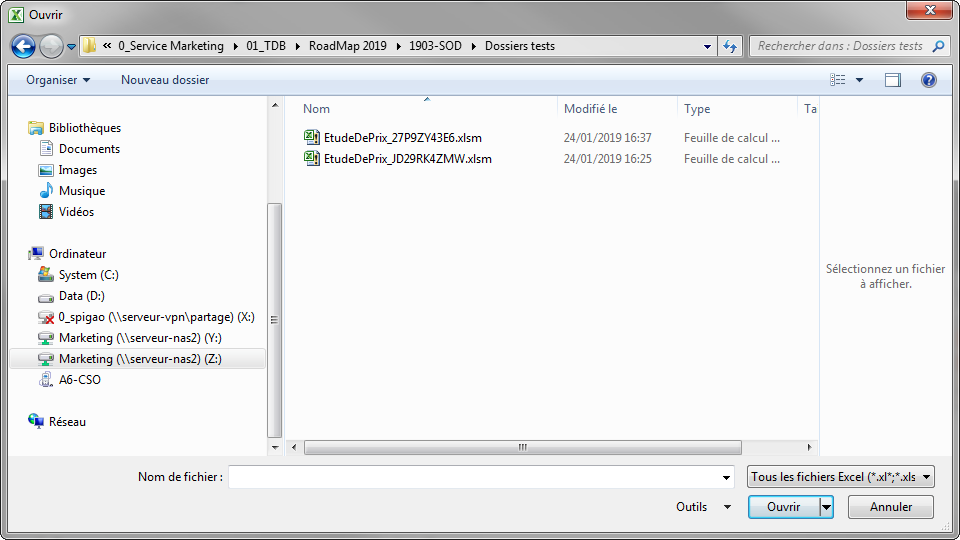Click Nouveau dossier button
The width and height of the screenshot is (960, 540).
(x=165, y=80)
